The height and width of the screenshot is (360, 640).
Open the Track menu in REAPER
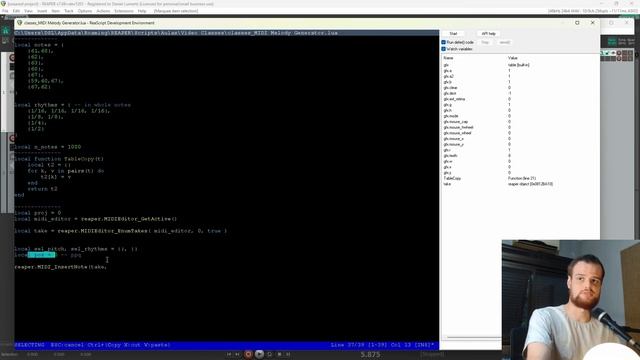click(69, 11)
